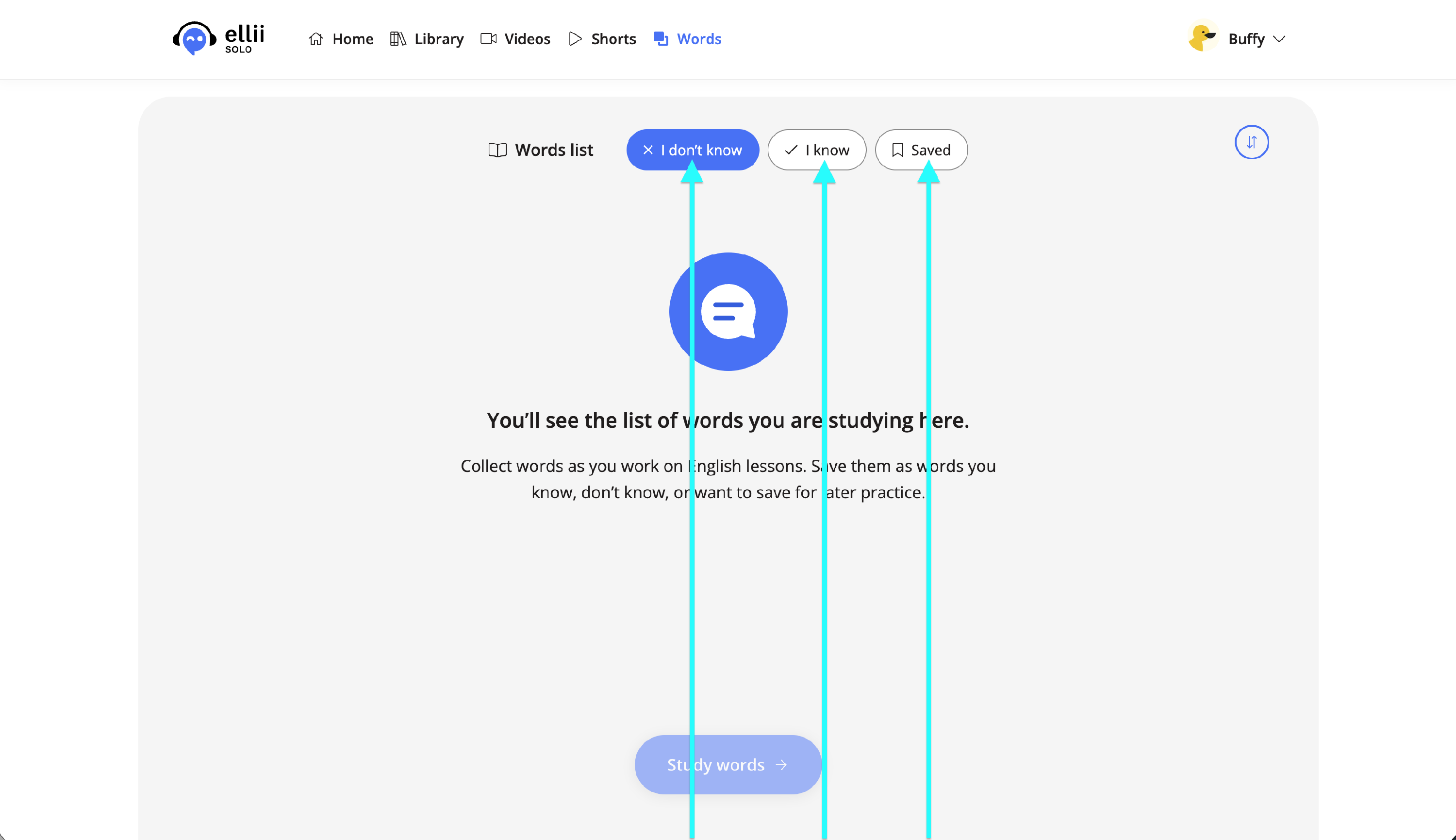Click the Words cards icon
This screenshot has height=840, width=1456.
coord(661,39)
